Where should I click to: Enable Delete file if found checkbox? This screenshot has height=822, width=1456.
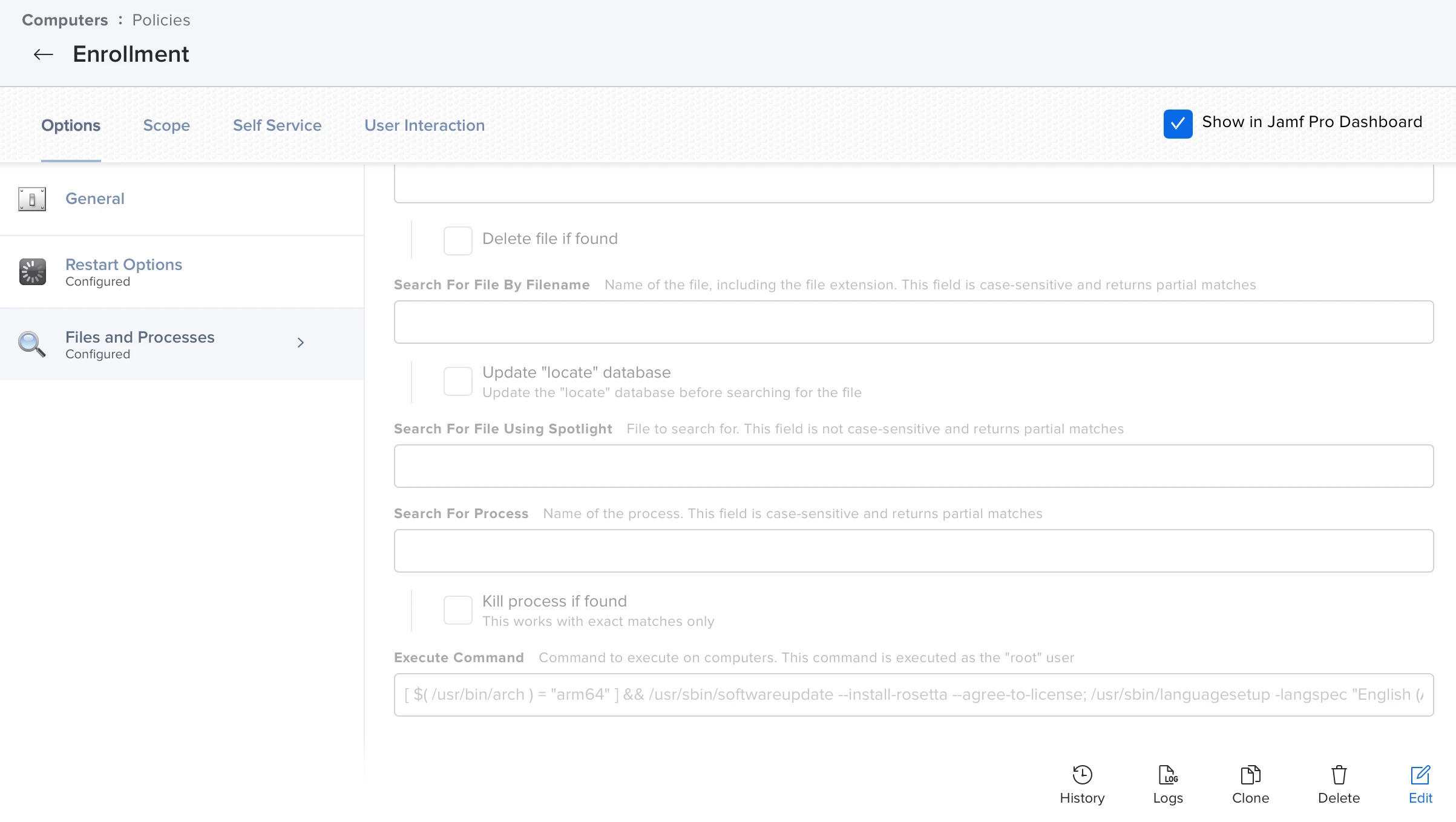tap(457, 240)
